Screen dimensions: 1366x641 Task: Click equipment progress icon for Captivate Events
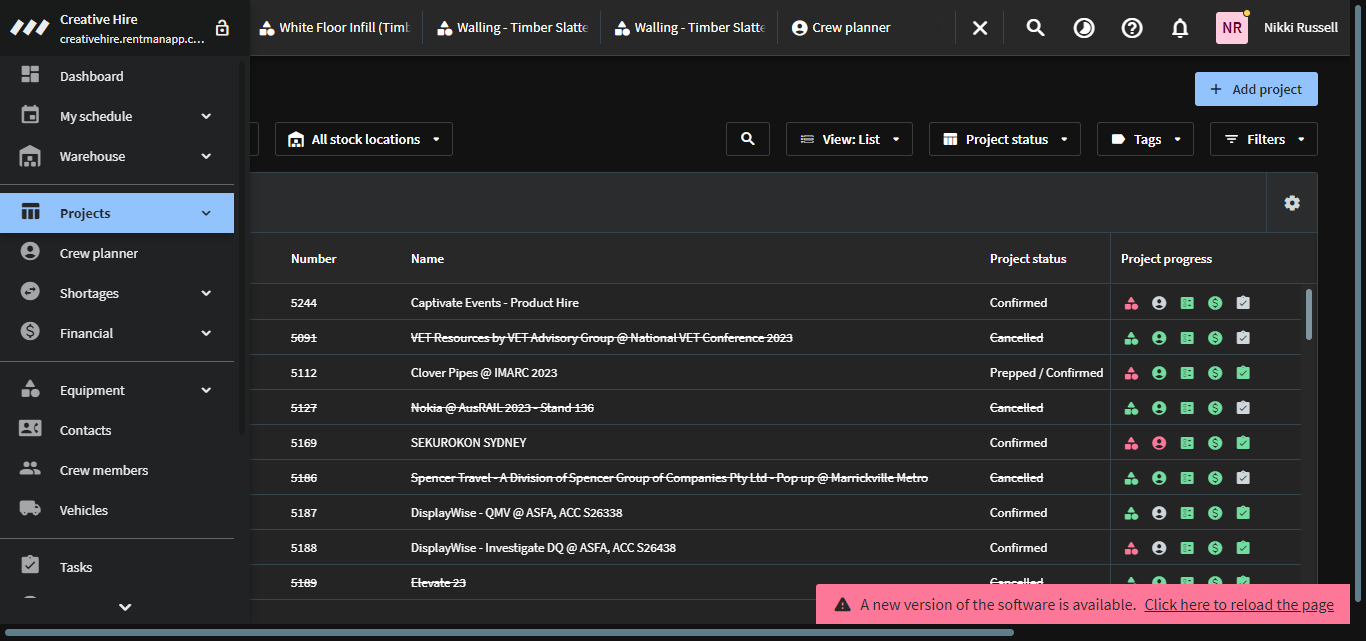pos(1131,303)
